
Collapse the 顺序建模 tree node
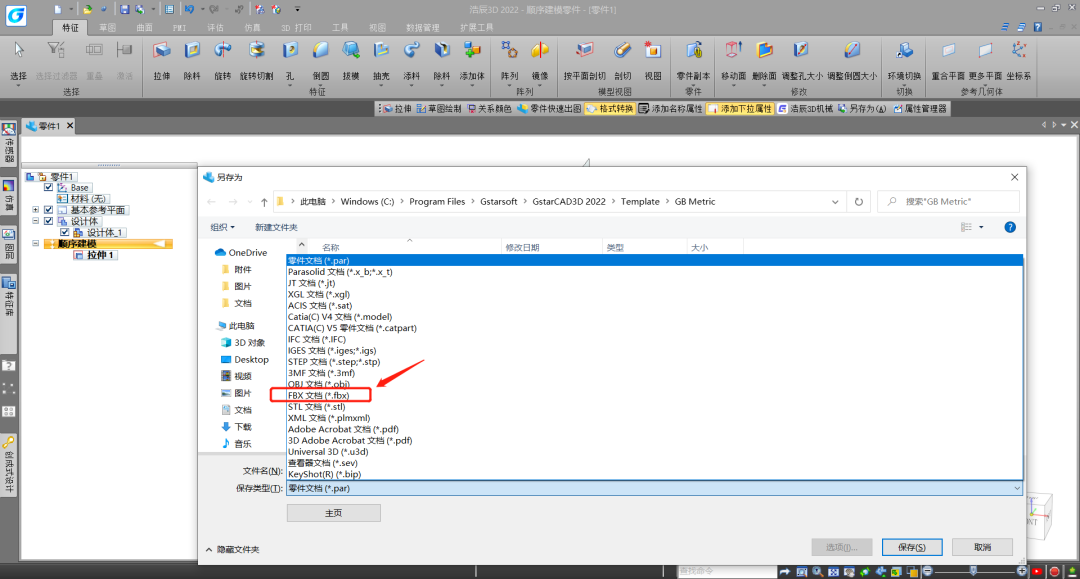(35, 244)
